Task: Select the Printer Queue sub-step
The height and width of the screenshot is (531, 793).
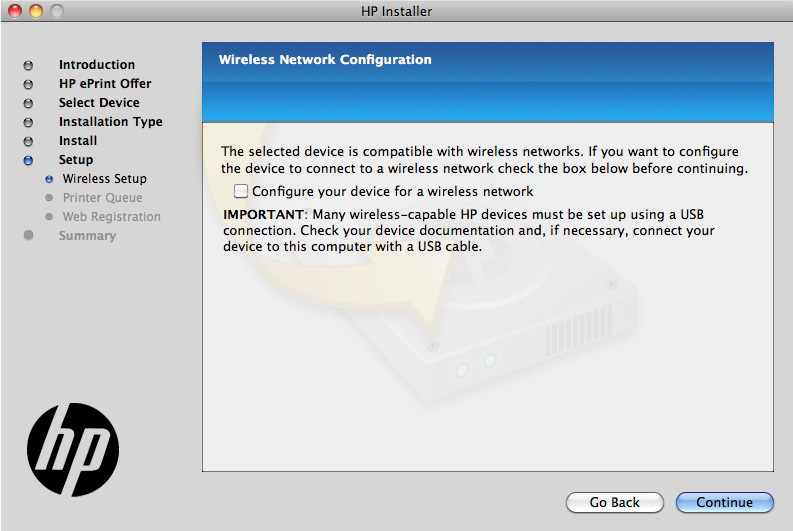Action: 102,198
